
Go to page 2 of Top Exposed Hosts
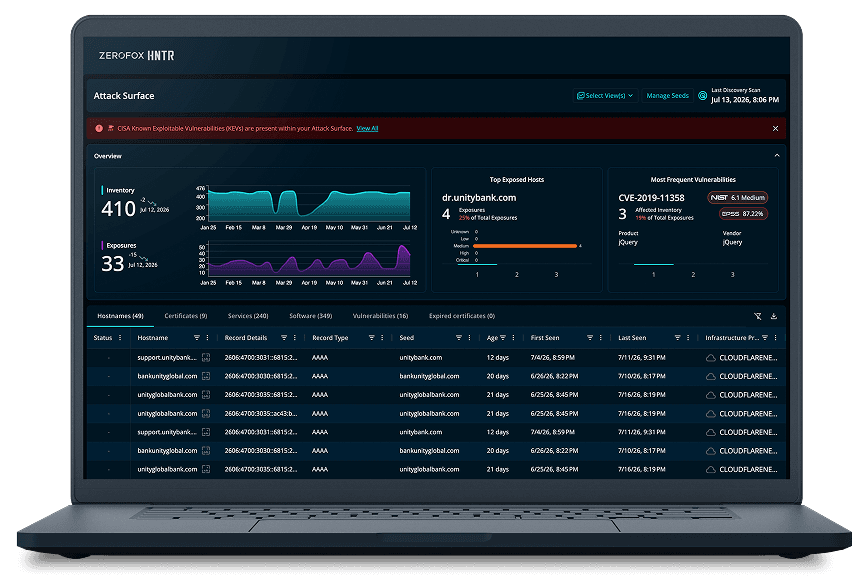pos(517,274)
